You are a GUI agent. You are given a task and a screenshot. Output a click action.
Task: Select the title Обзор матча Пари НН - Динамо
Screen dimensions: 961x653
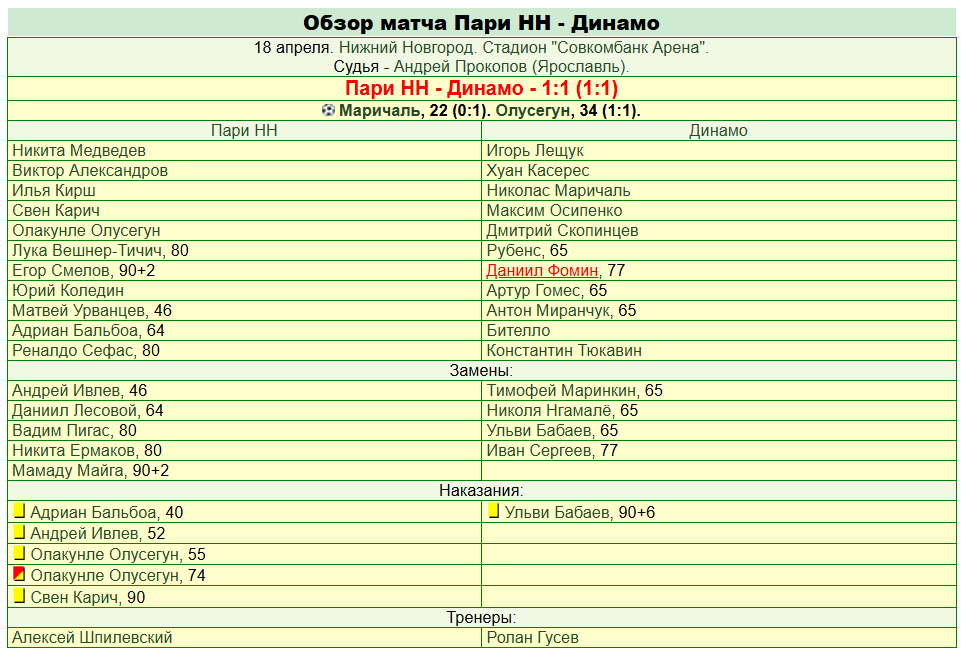click(x=481, y=23)
